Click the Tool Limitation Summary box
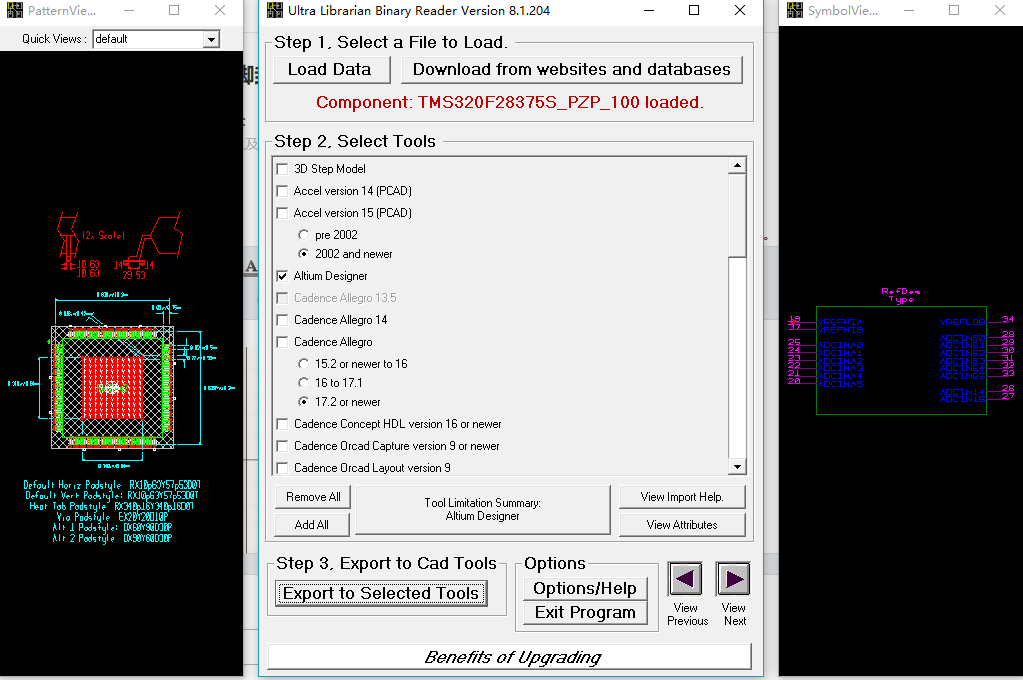Screen dimensions: 1023x680 coord(483,510)
